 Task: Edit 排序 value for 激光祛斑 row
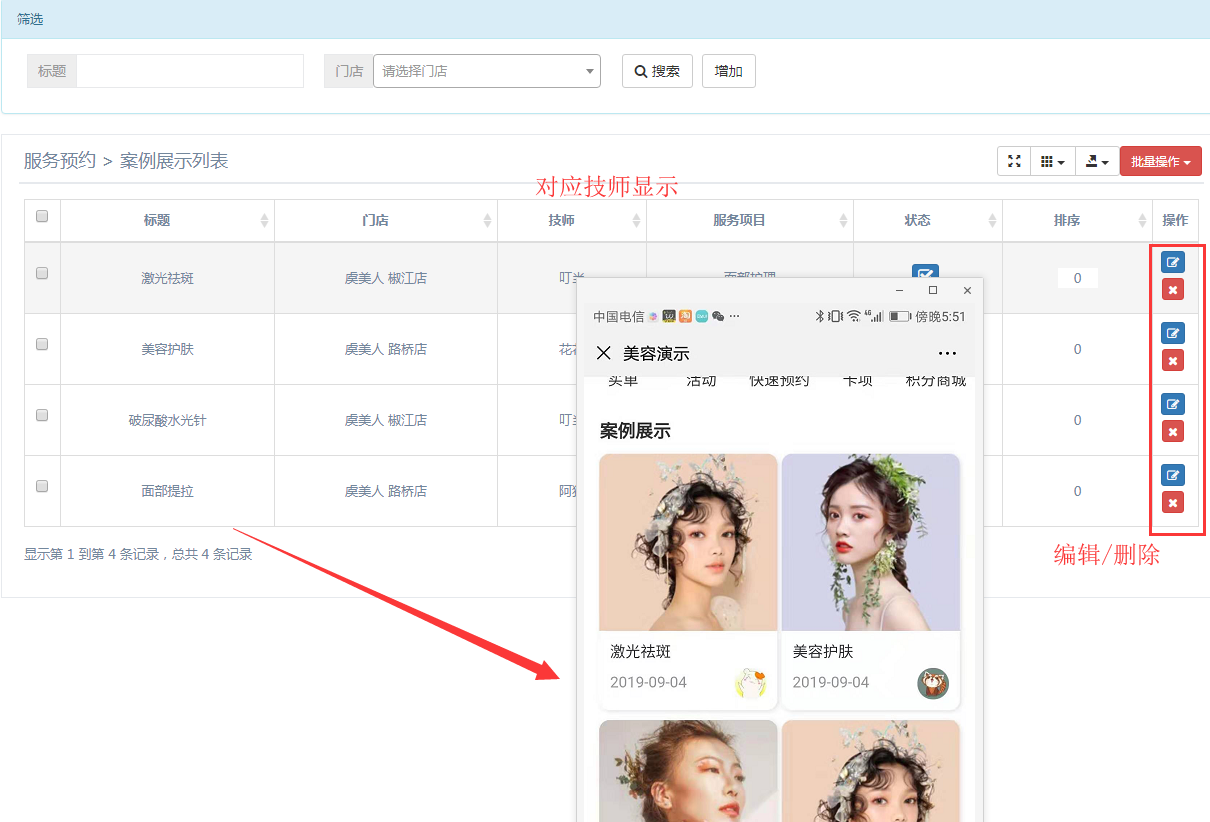coord(1077,278)
